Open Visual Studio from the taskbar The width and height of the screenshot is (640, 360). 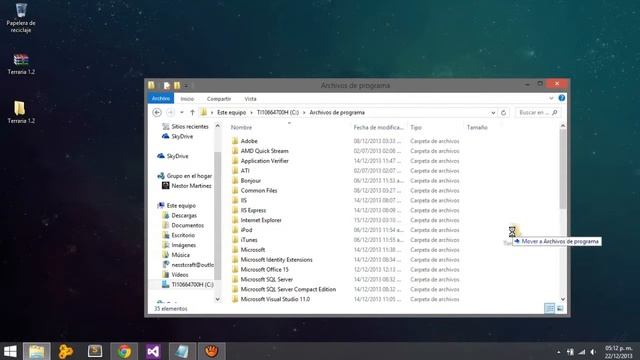click(153, 351)
